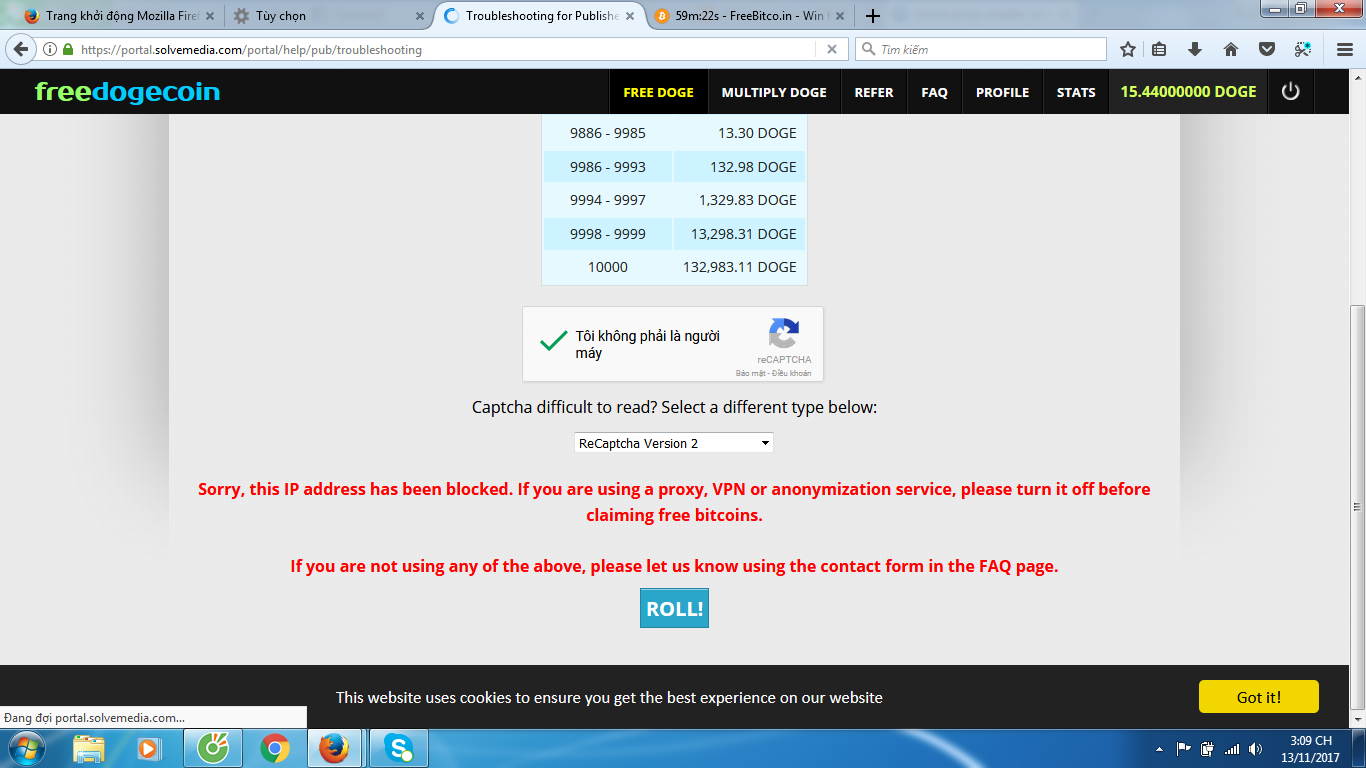Click the Show Desktop button at taskbar end
Image resolution: width=1366 pixels, height=768 pixels.
pyautogui.click(x=1359, y=748)
